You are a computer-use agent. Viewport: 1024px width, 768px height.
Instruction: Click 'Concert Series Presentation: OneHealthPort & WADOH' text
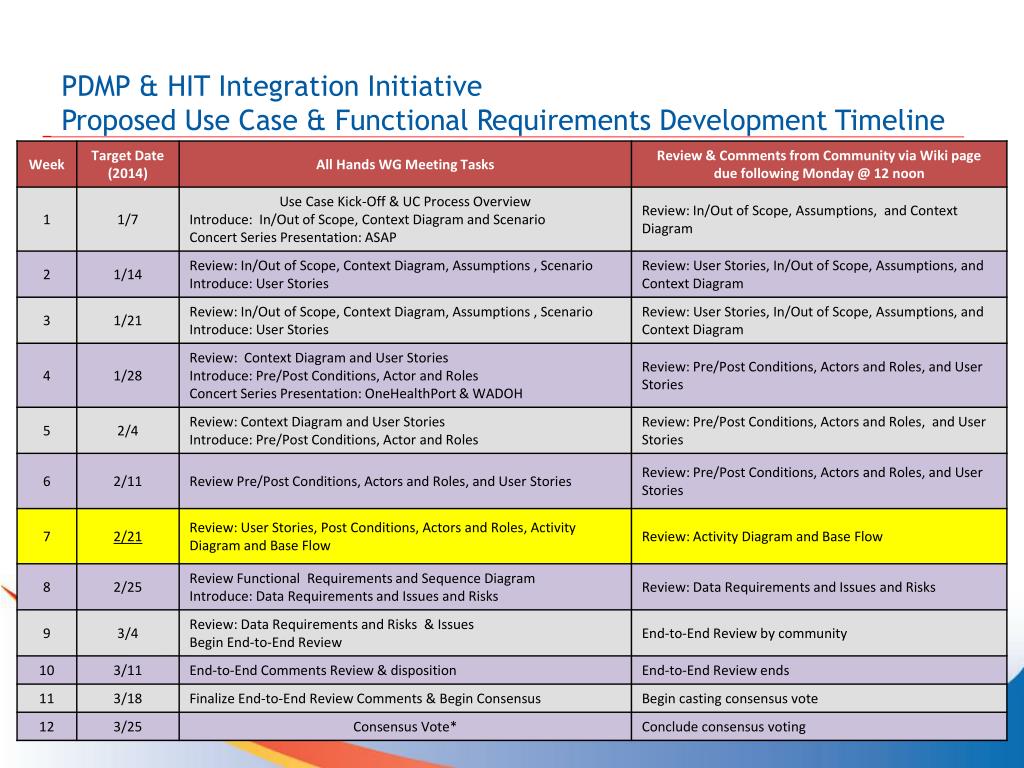click(356, 394)
